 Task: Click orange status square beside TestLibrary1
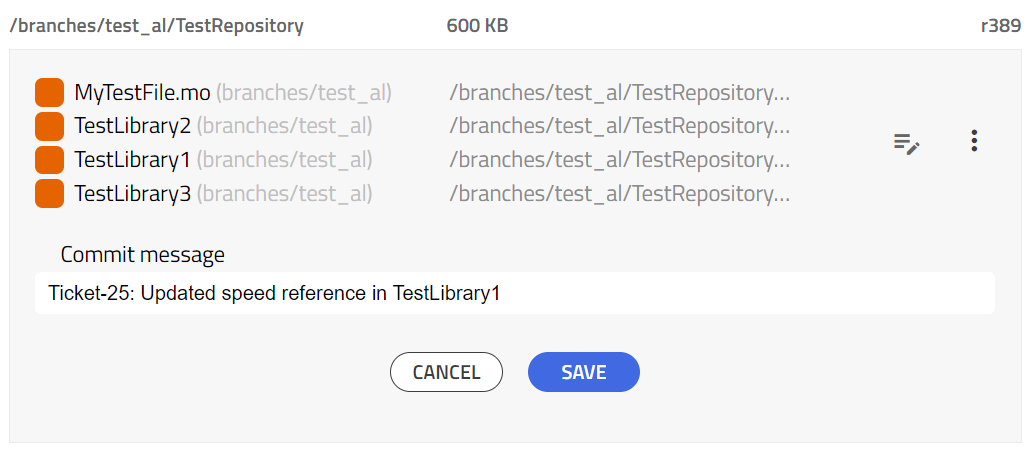(x=49, y=160)
